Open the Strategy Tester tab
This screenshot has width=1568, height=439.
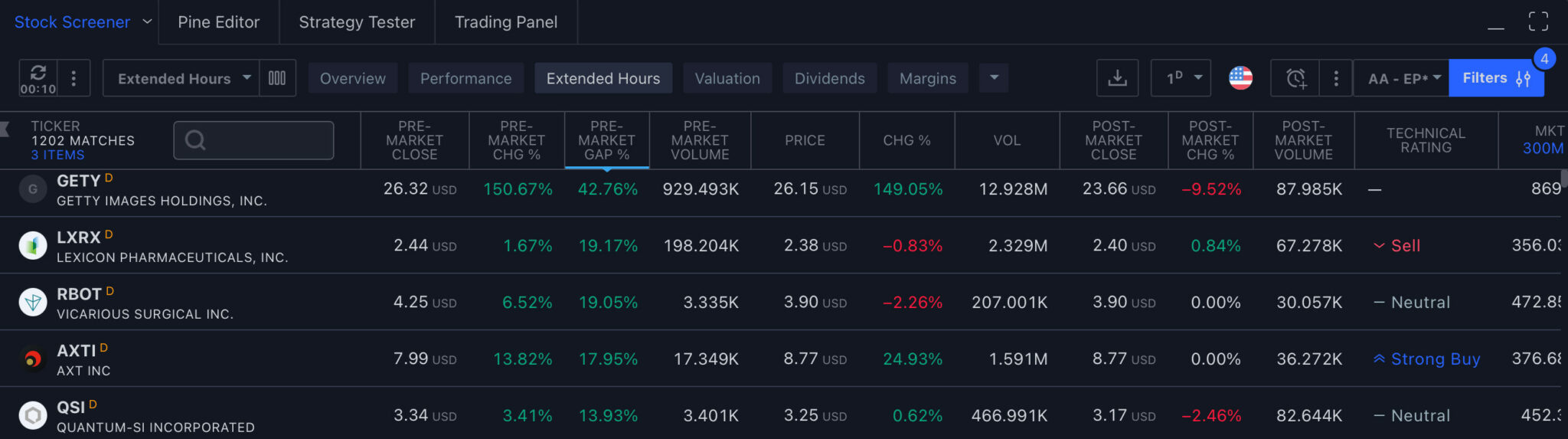pos(357,22)
